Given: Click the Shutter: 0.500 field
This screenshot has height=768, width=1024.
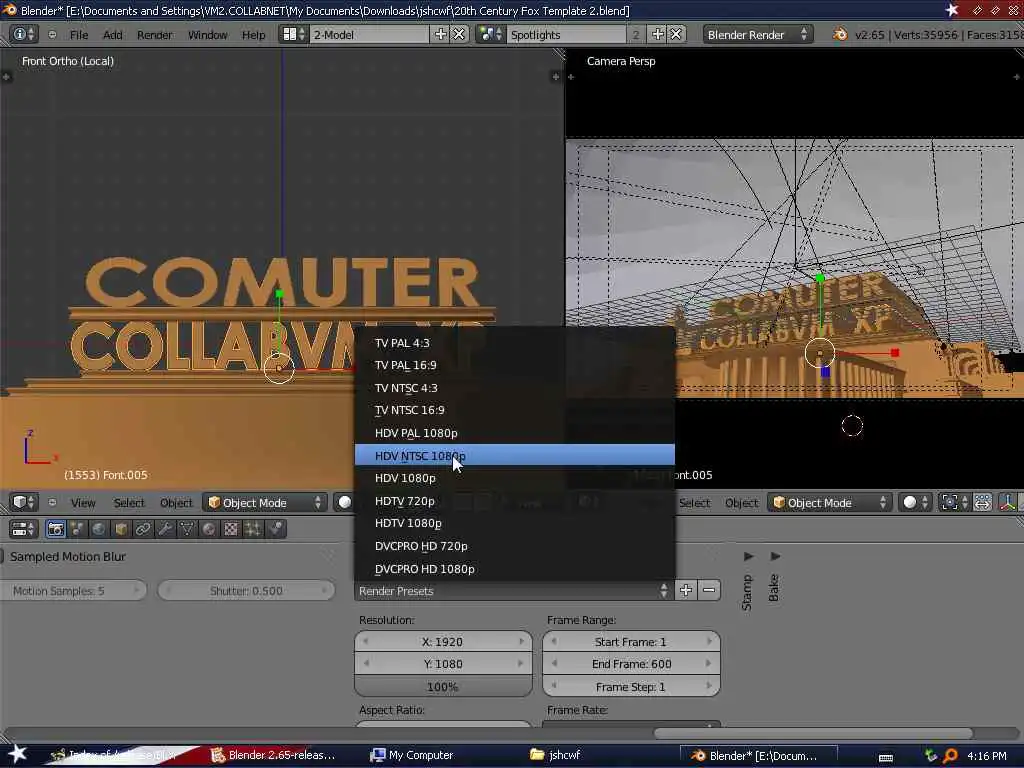Looking at the screenshot, I should pyautogui.click(x=246, y=590).
